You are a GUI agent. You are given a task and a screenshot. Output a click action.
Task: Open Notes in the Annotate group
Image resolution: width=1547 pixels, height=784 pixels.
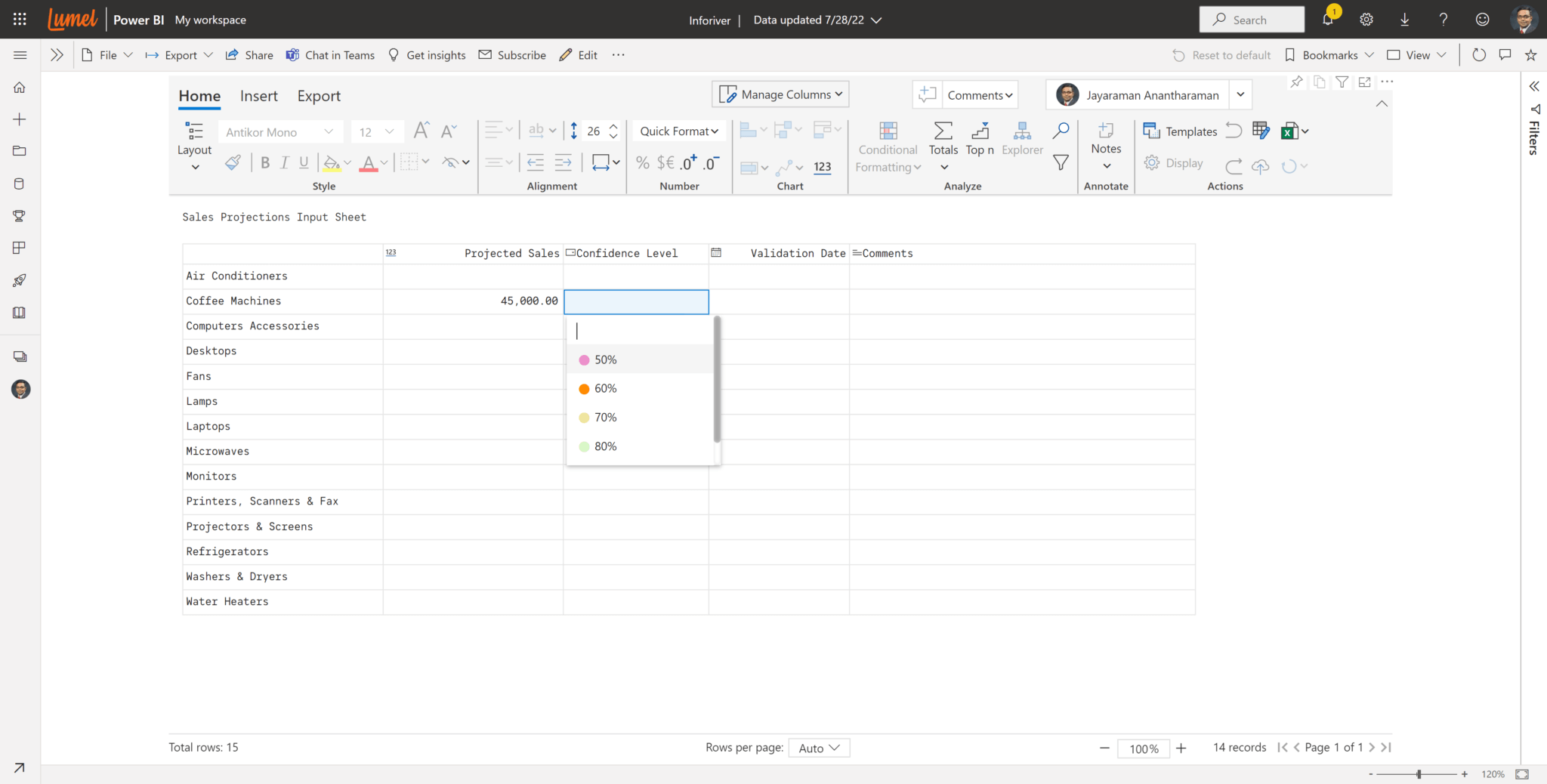coord(1105,140)
